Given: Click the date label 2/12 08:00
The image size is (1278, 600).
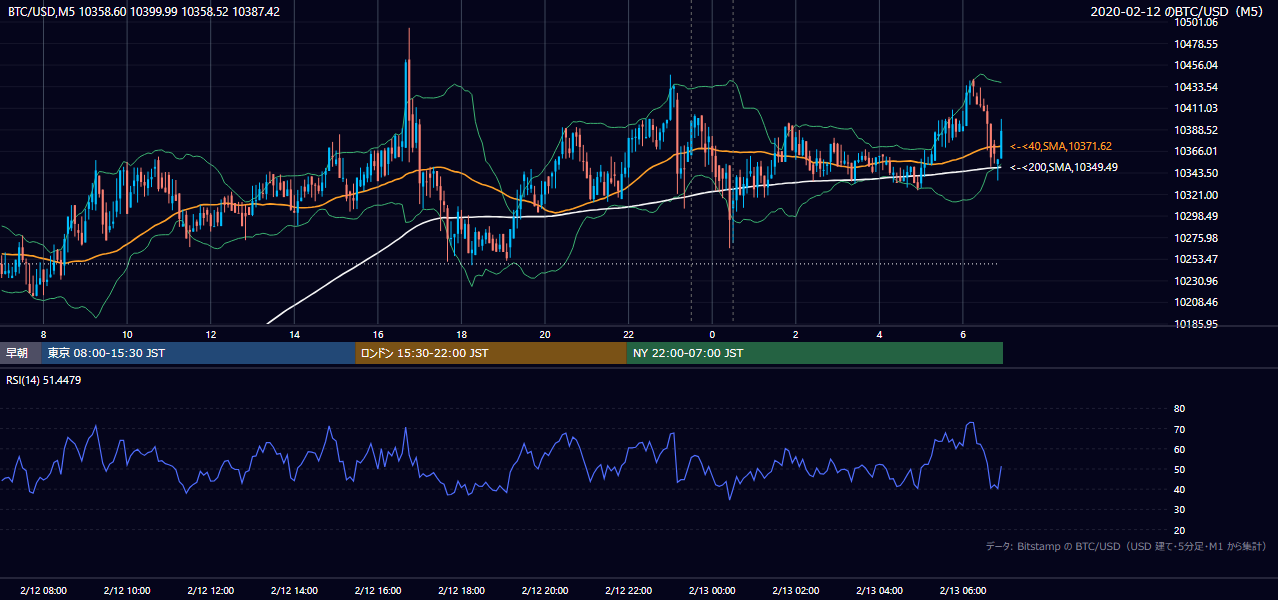Looking at the screenshot, I should click(43, 590).
